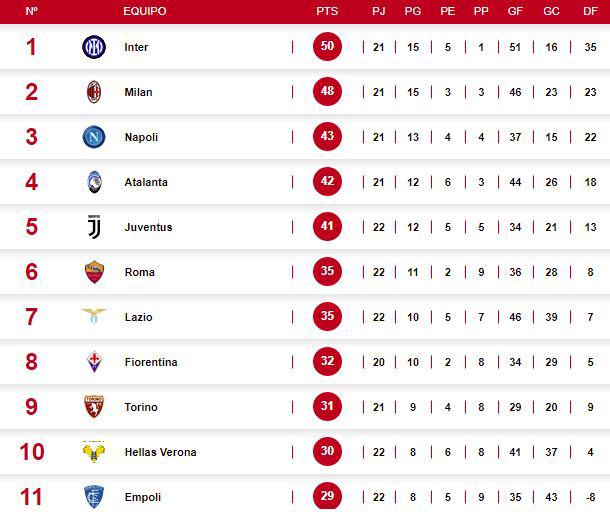Sort by the DF column header
The height and width of the screenshot is (517, 610).
pos(590,11)
